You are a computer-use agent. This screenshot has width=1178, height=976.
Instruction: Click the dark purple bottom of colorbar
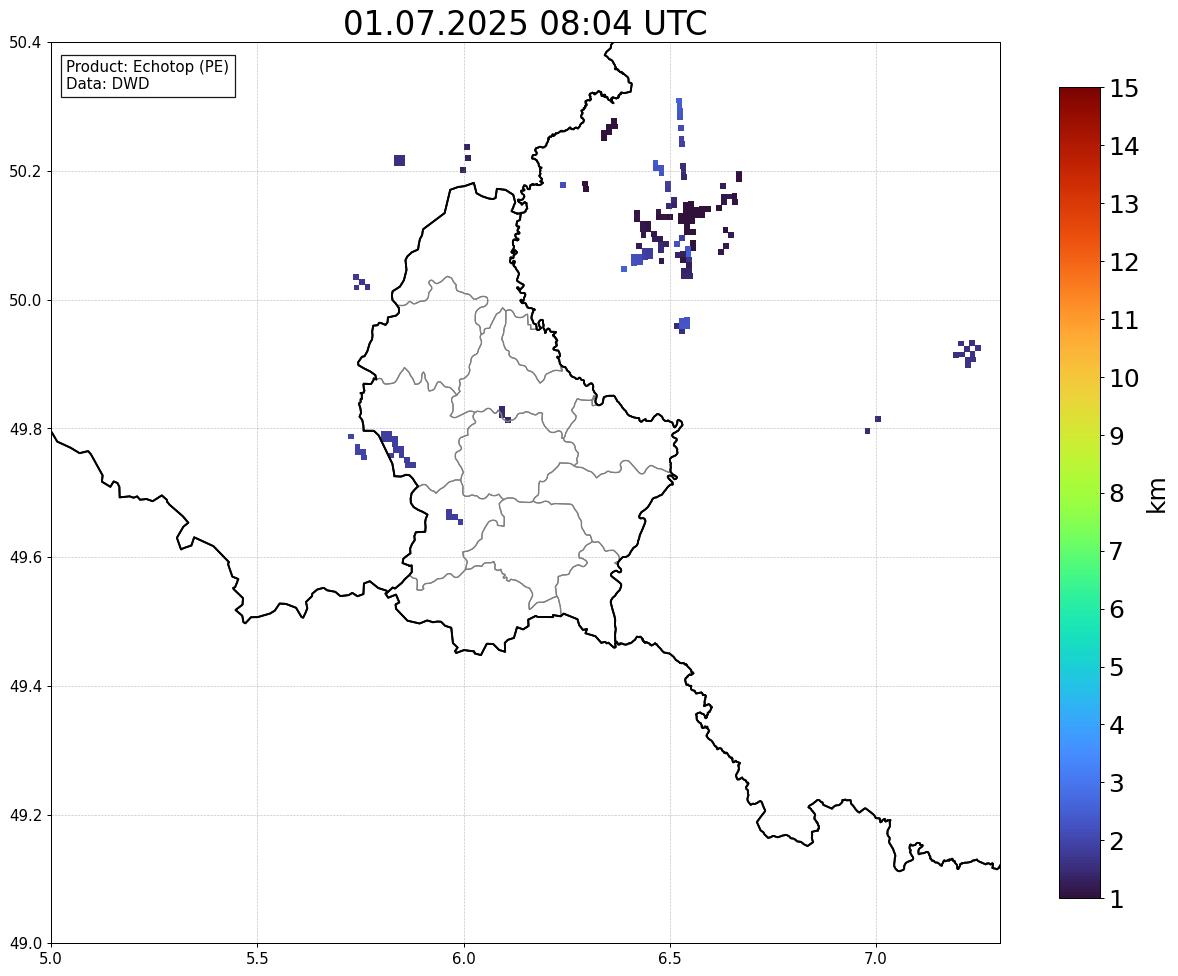1080,890
